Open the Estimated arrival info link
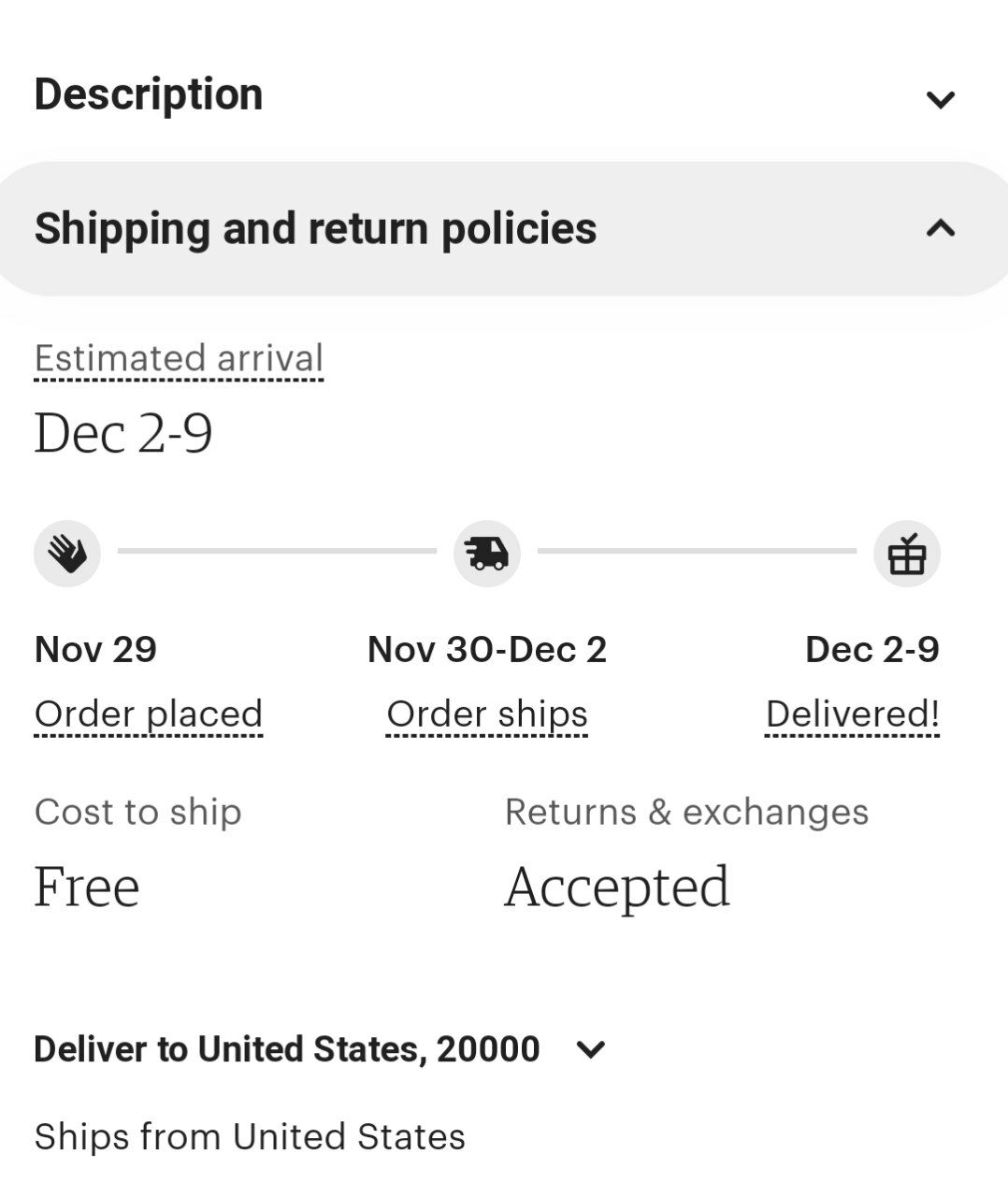 tap(179, 359)
